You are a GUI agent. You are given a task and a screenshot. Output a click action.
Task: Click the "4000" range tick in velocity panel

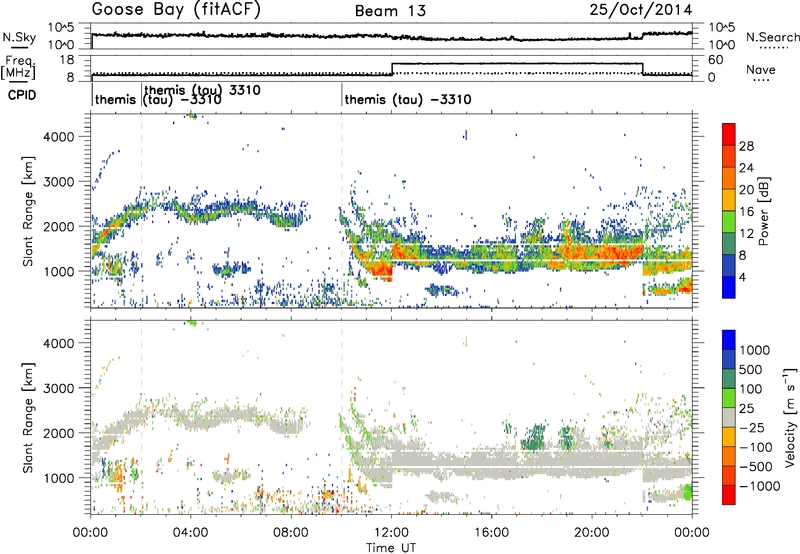tap(58, 343)
